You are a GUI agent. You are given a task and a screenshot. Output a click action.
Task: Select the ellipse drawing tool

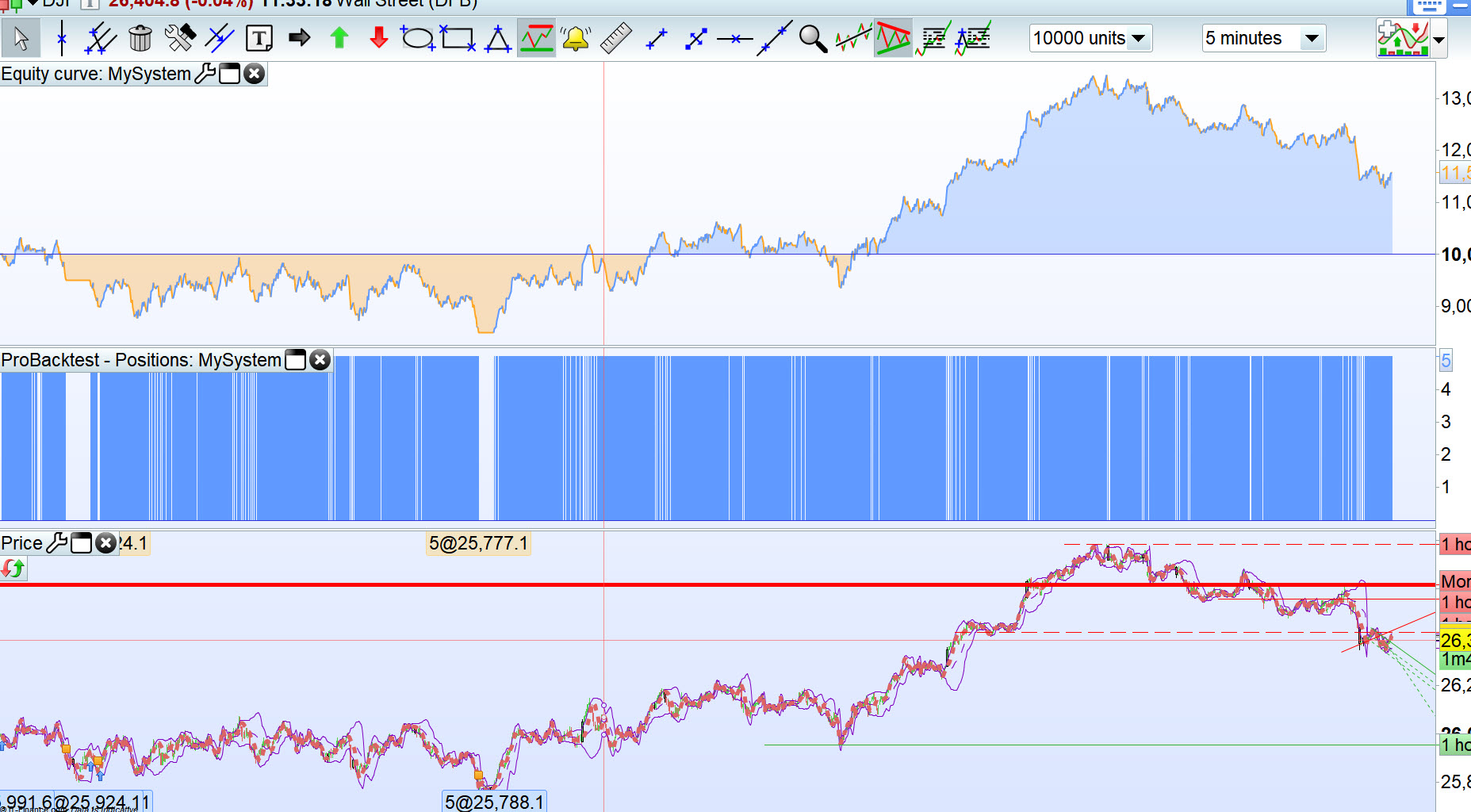417,38
